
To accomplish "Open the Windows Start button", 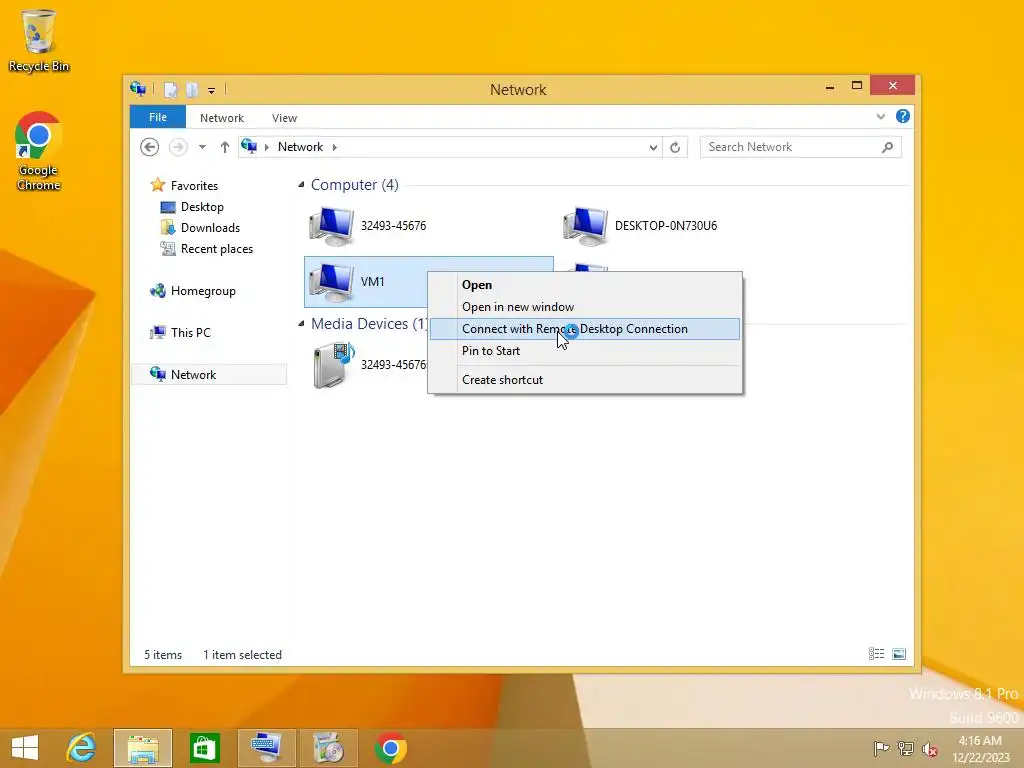I will coord(25,748).
